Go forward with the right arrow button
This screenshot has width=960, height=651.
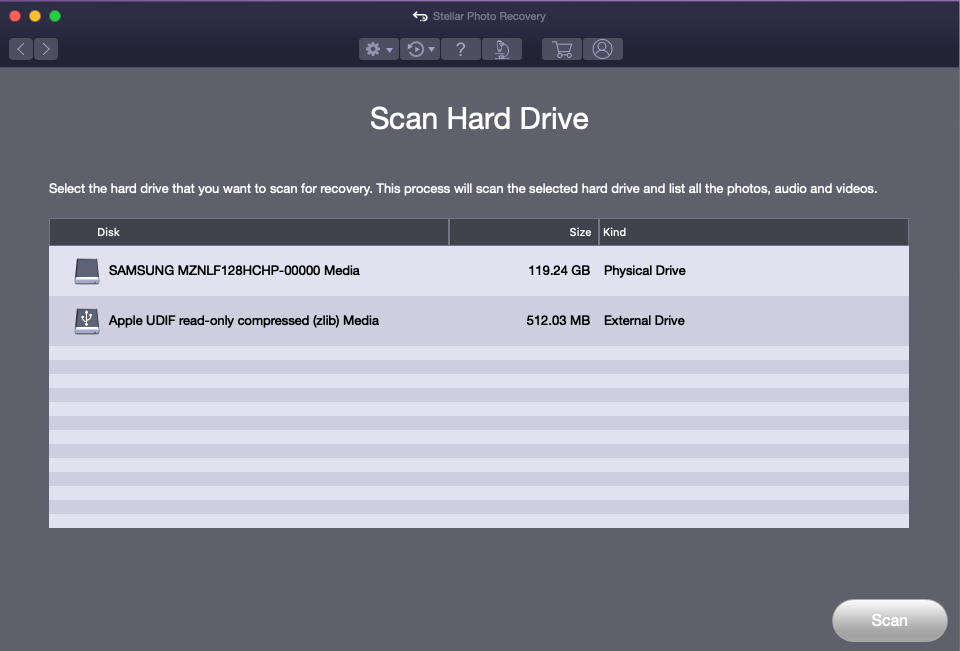[x=46, y=49]
